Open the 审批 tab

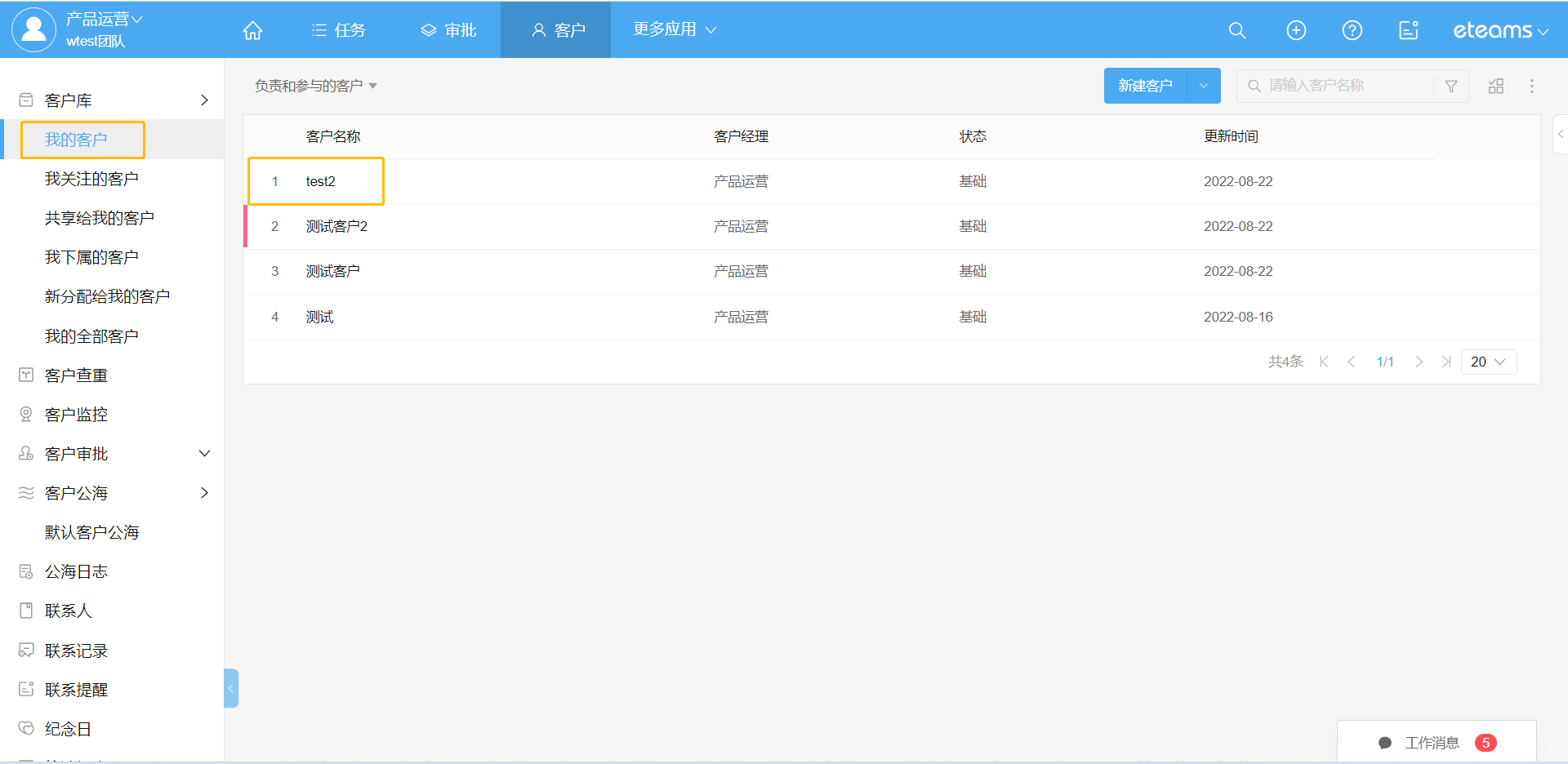pos(448,30)
